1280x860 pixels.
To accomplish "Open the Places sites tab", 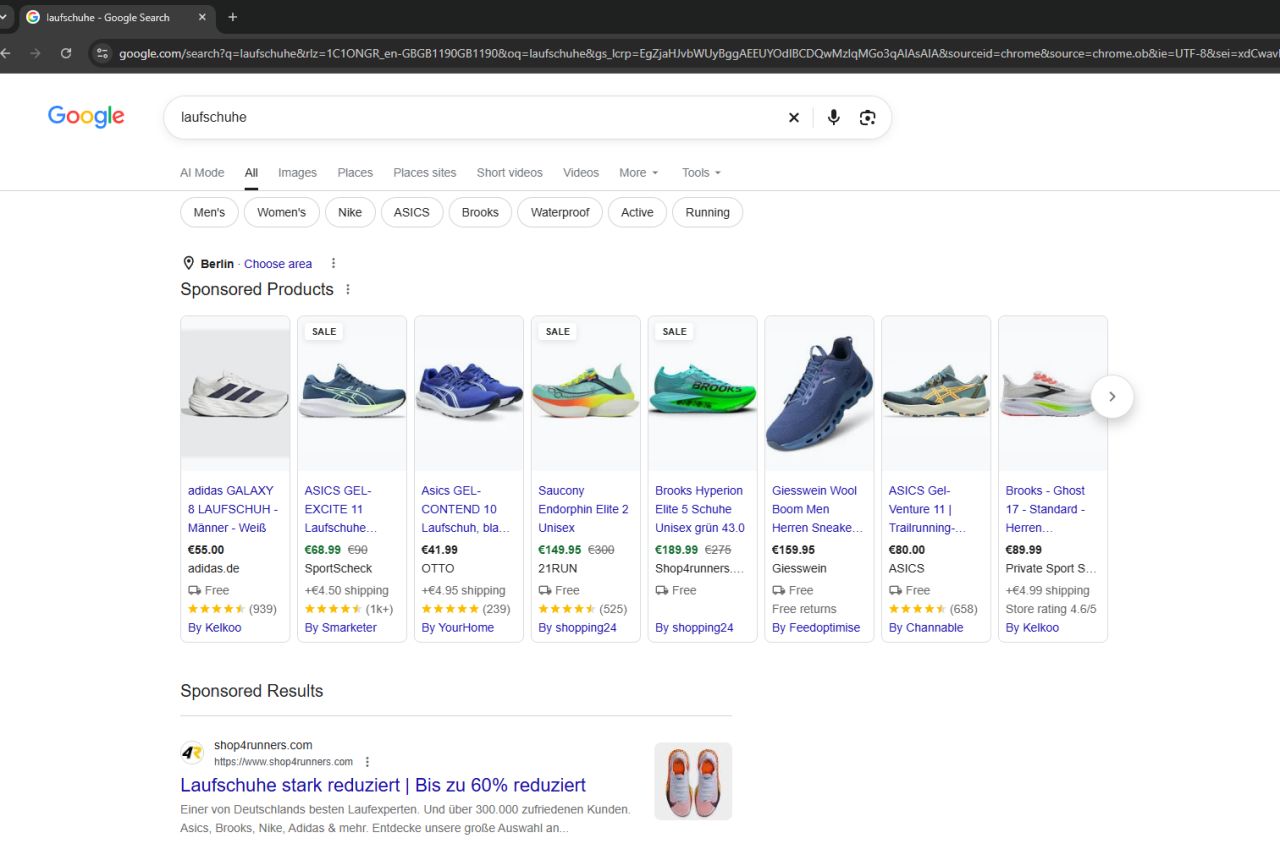I will coord(425,173).
